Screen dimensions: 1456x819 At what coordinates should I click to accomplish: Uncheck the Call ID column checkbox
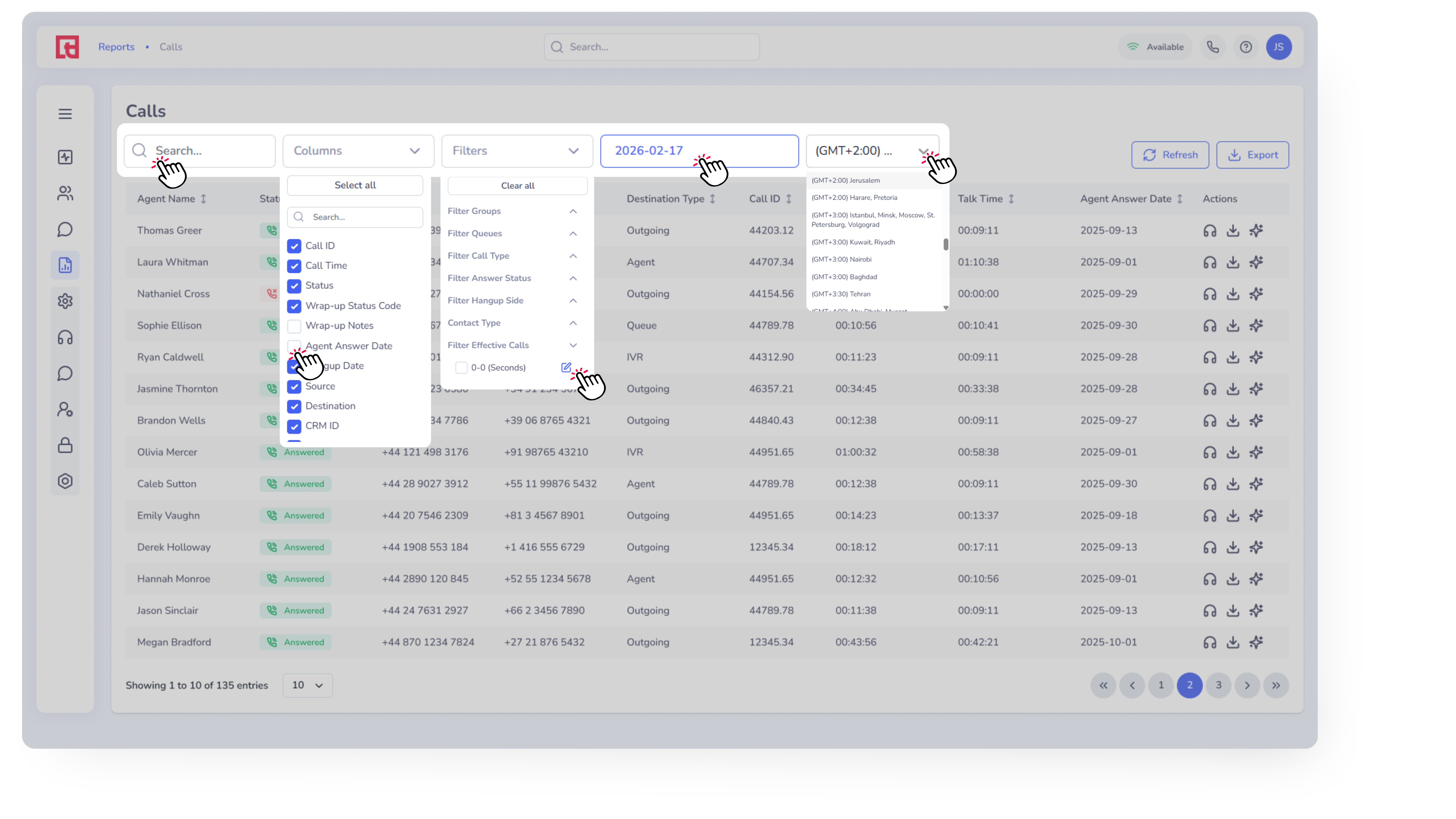point(294,246)
